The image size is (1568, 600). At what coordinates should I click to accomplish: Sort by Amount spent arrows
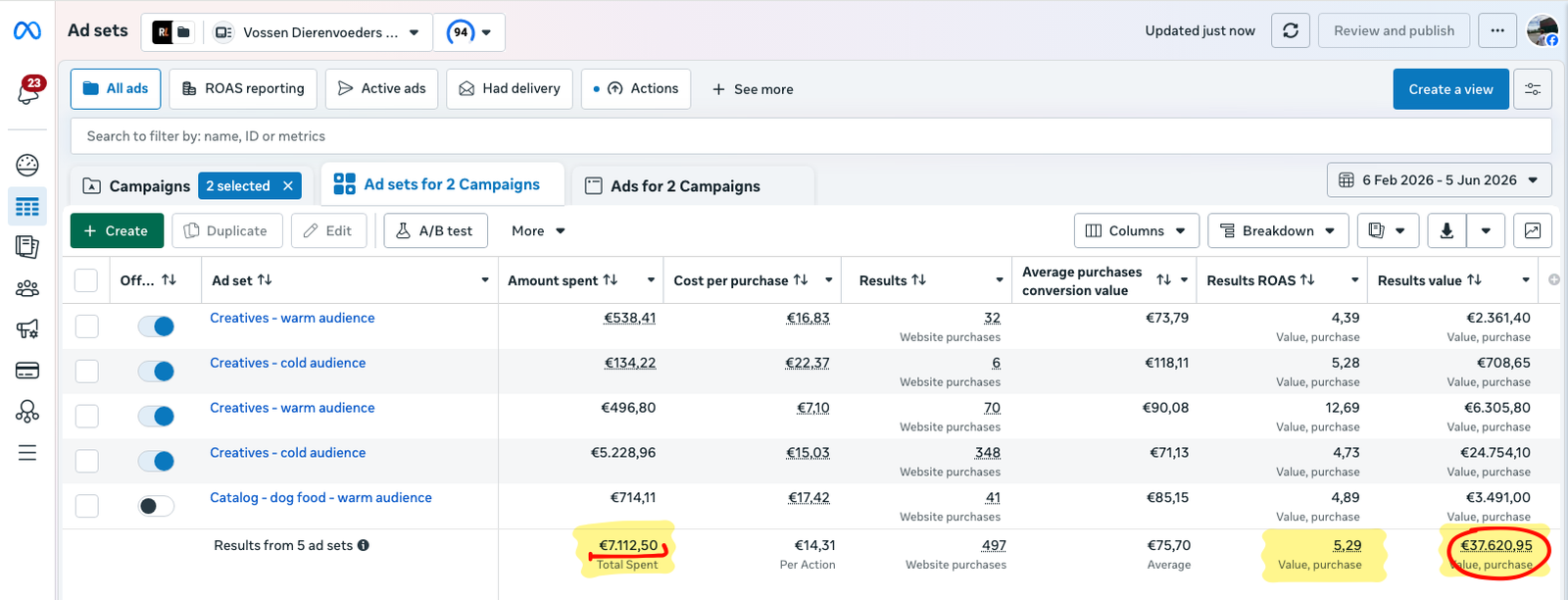(x=611, y=280)
